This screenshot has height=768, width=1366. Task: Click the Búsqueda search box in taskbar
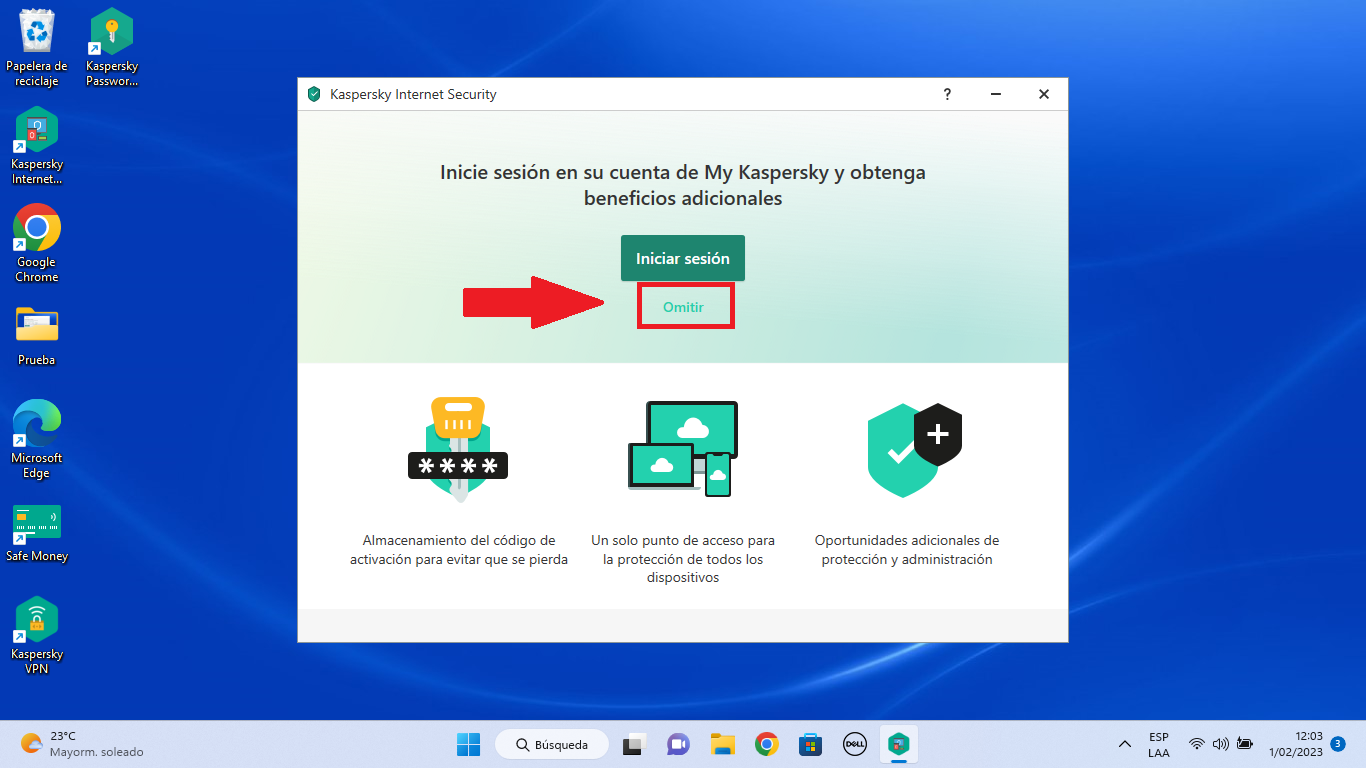point(551,744)
